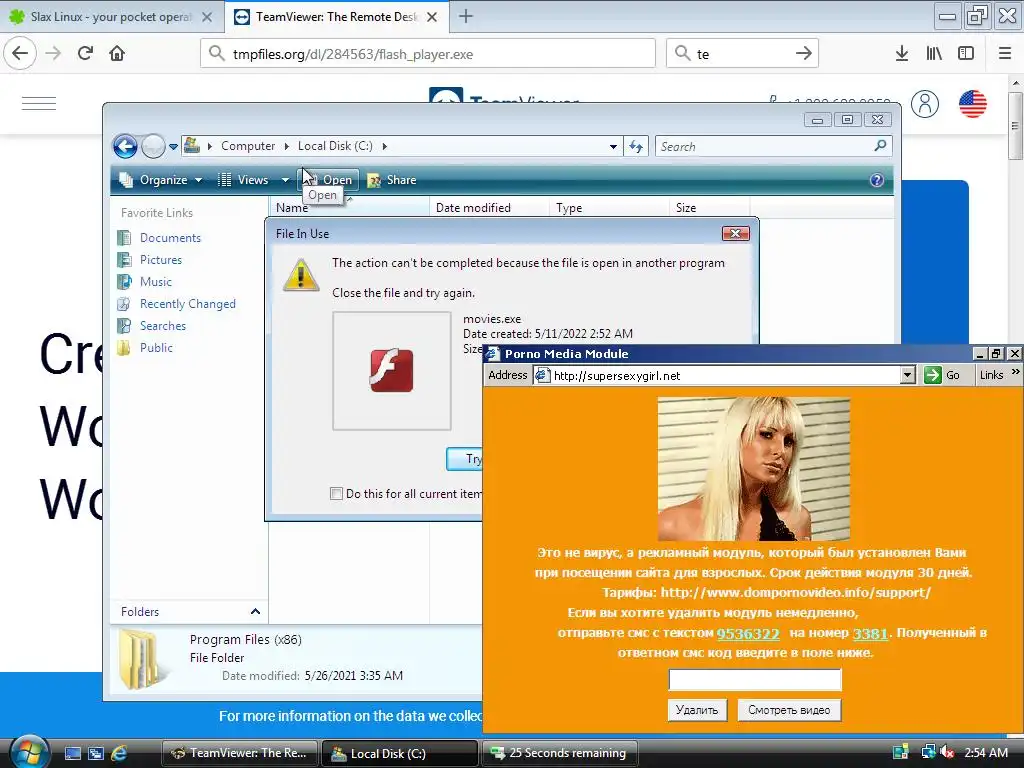Click the 3381 number link
The image size is (1024, 768).
click(x=870, y=633)
